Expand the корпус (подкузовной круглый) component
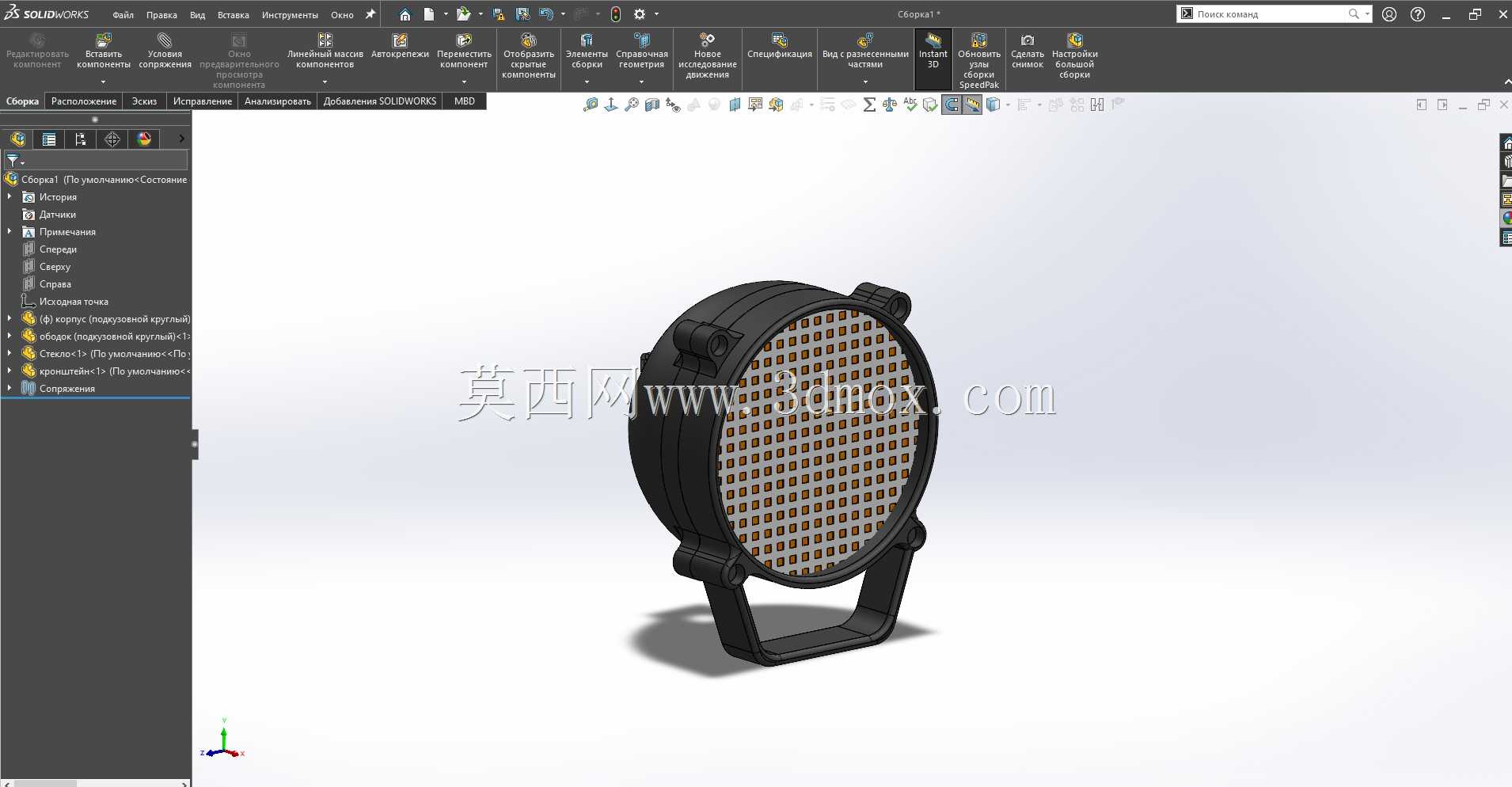The height and width of the screenshot is (787, 1512). tap(9, 318)
